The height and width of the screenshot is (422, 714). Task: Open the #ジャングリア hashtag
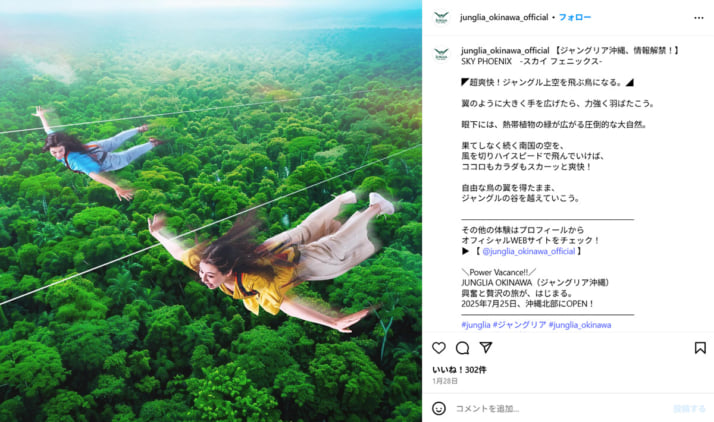(520, 325)
